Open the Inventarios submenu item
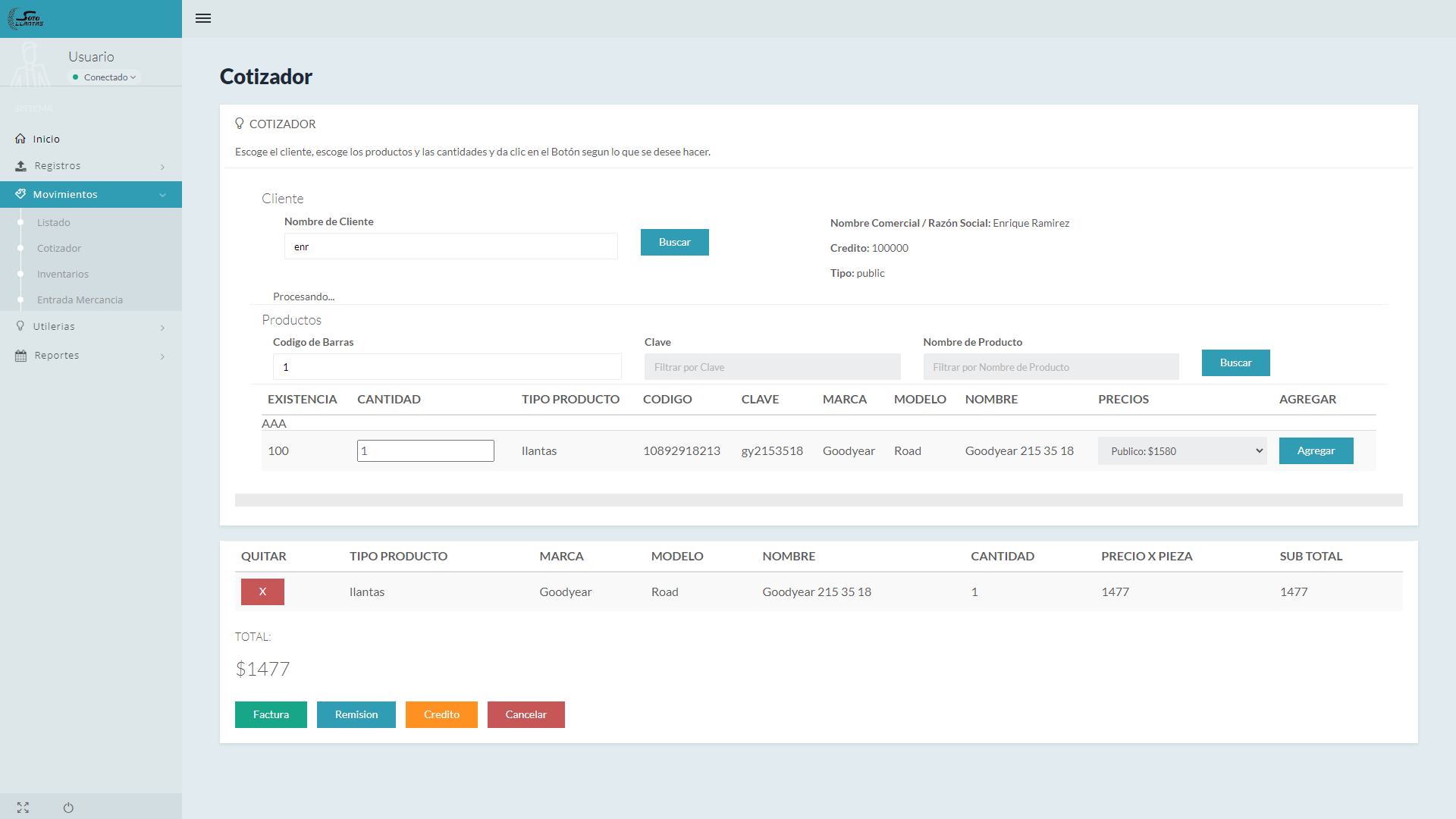 [63, 275]
